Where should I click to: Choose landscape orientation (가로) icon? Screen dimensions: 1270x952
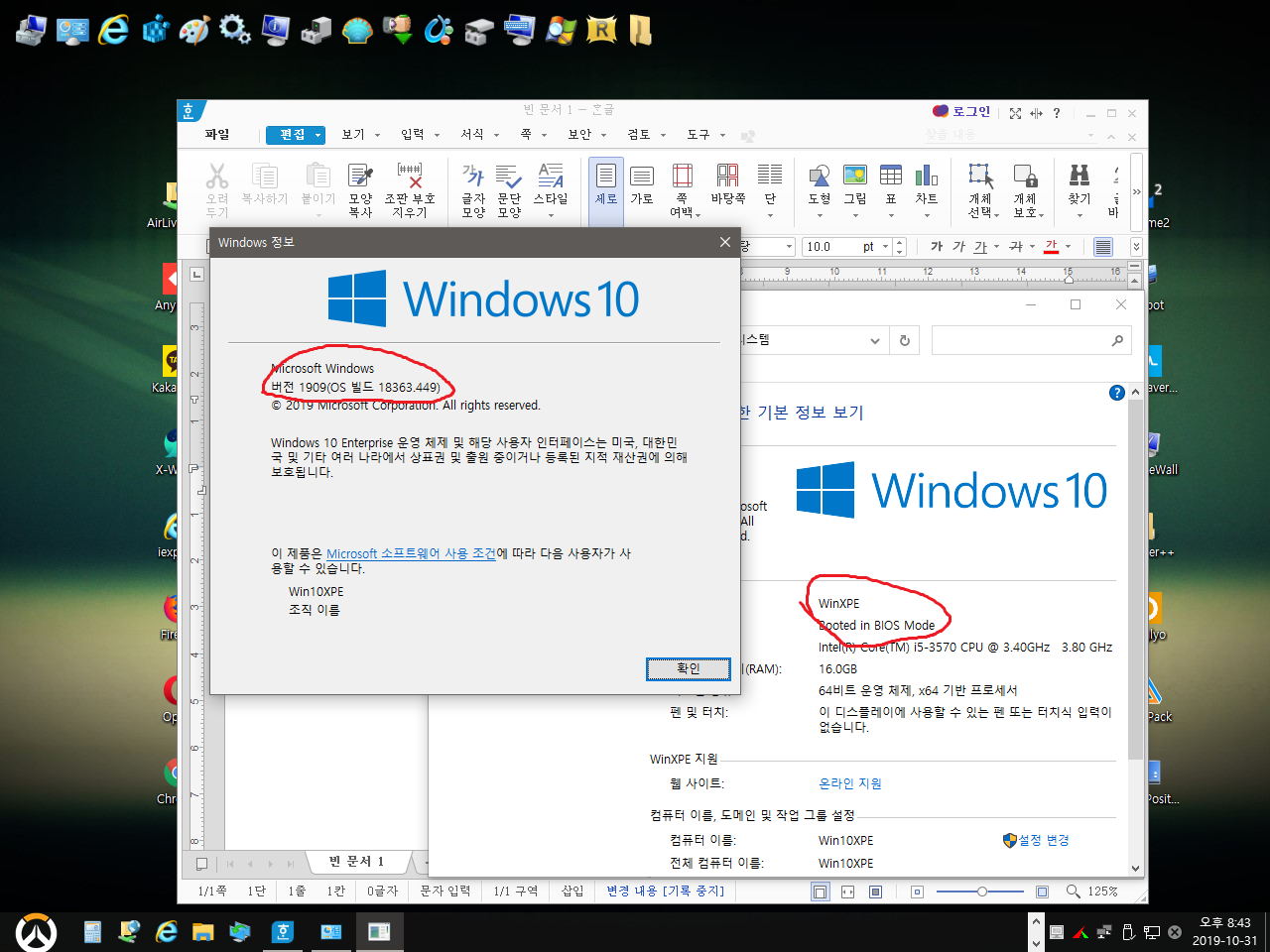[642, 177]
